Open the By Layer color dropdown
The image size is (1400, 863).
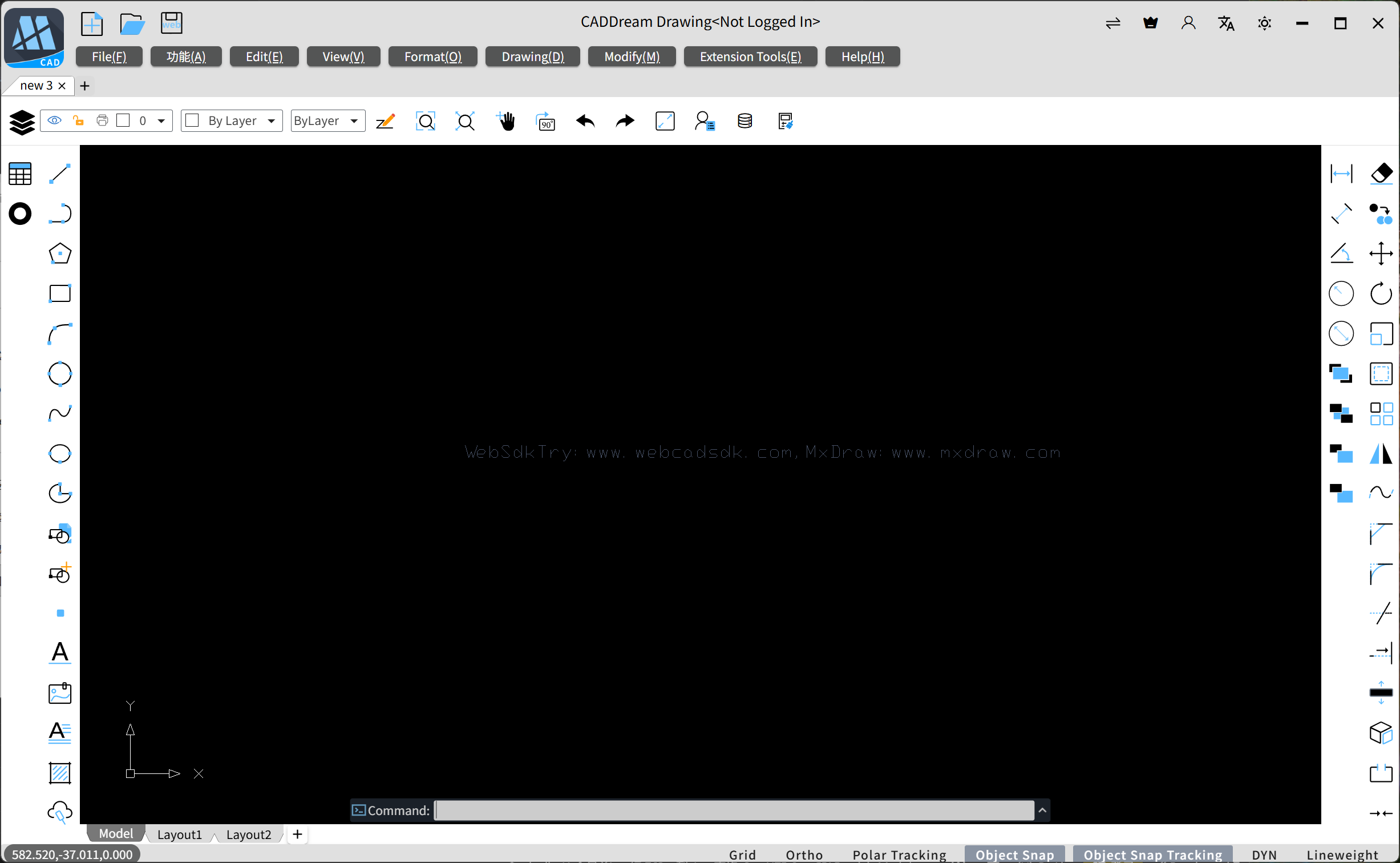click(x=272, y=121)
